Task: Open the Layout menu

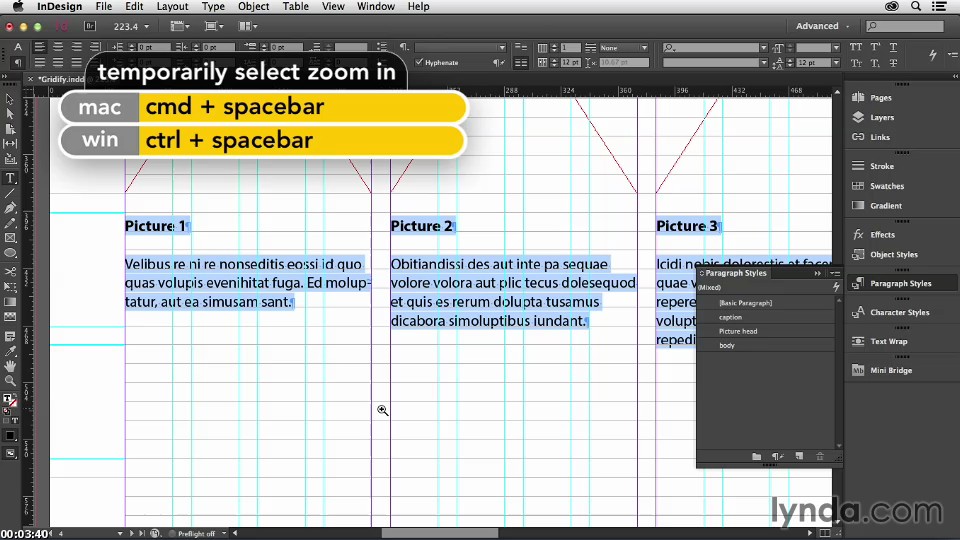Action: [x=172, y=6]
